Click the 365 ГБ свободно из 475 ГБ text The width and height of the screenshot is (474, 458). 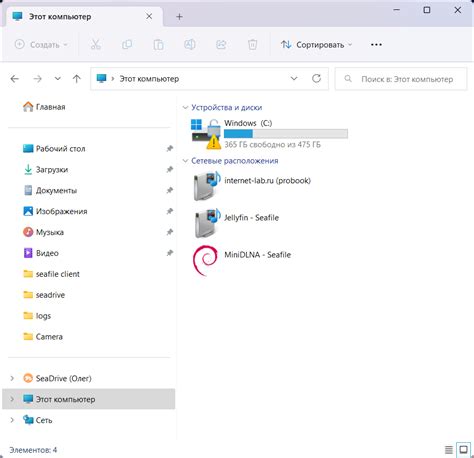272,145
